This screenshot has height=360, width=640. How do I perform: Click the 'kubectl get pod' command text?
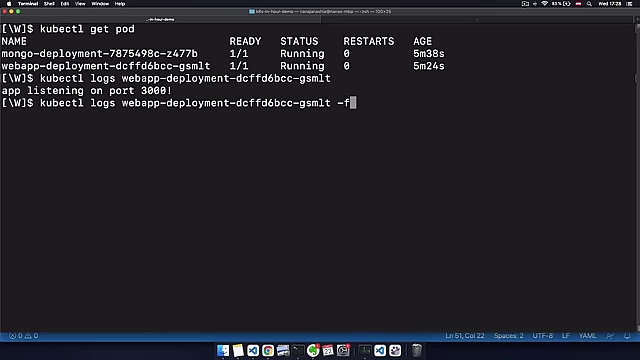(x=87, y=29)
